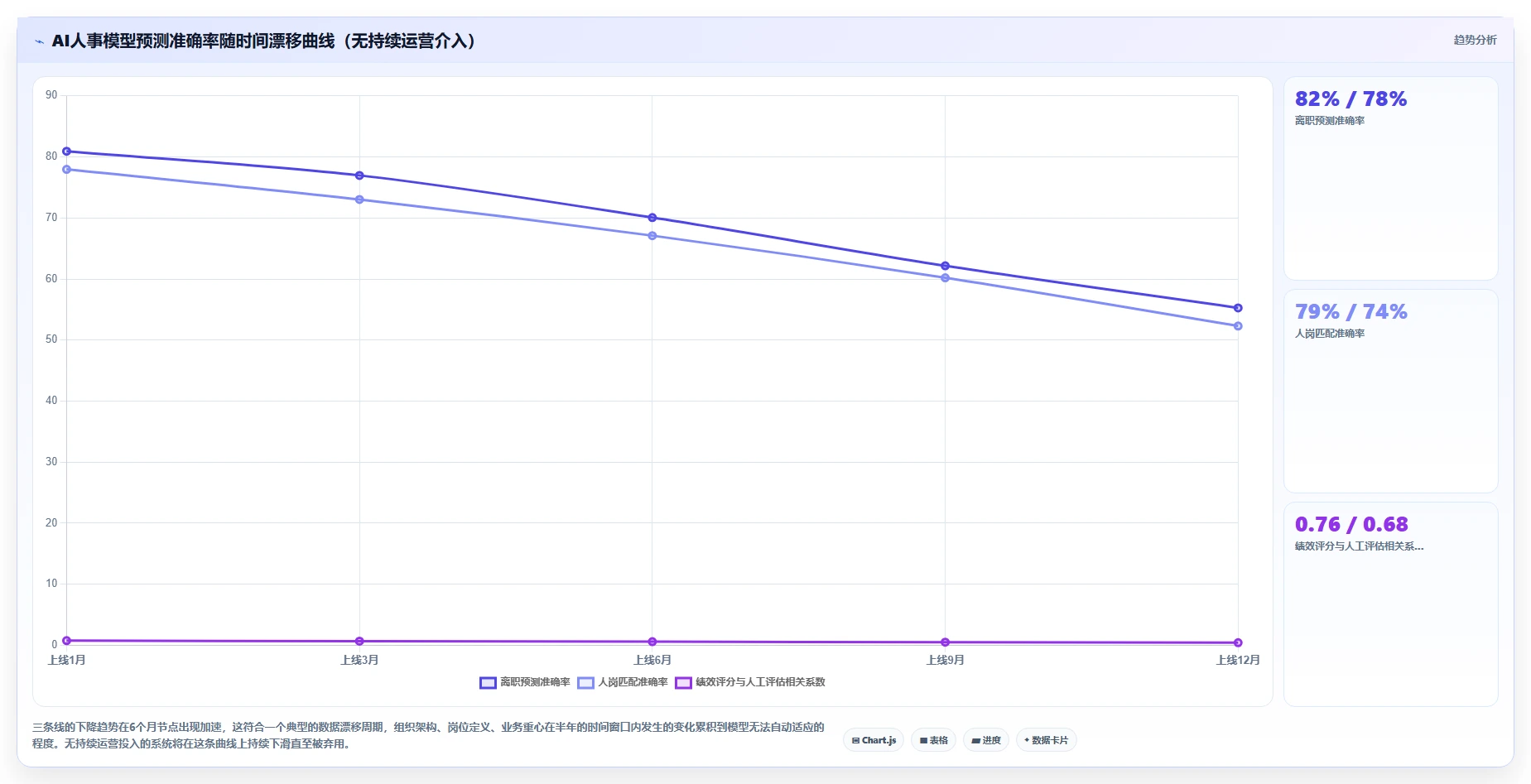Click the 人岗匹配准确率 card caption
Screen dimensions: 1531x784
pos(1330,334)
